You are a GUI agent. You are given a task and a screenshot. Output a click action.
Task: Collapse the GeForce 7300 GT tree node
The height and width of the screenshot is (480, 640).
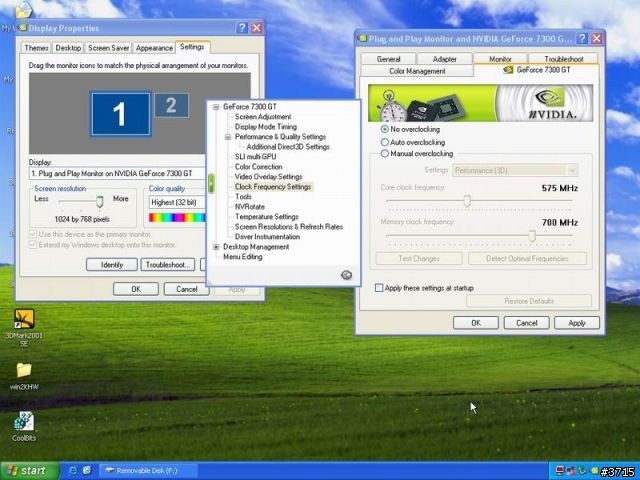[x=216, y=107]
